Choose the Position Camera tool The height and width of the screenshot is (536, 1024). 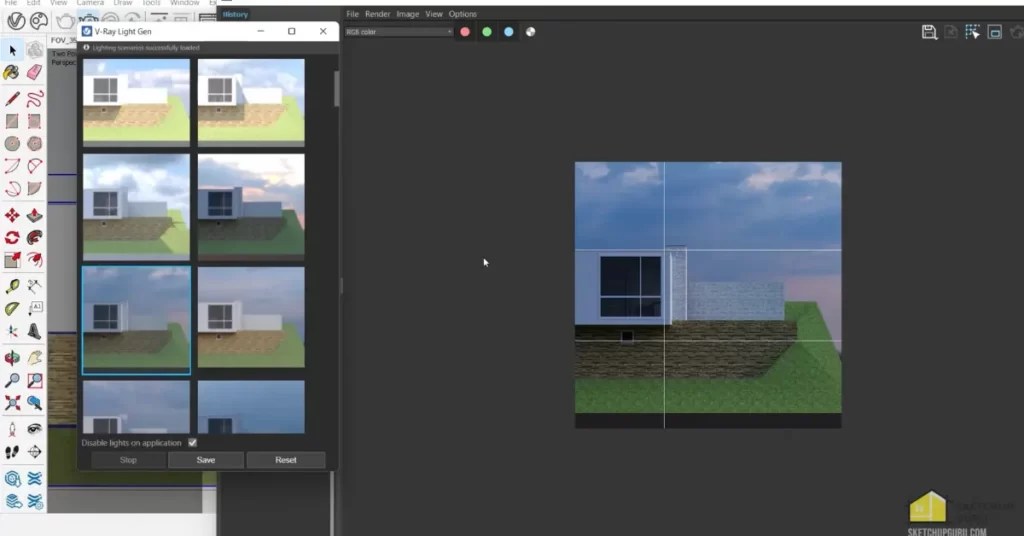coord(12,429)
